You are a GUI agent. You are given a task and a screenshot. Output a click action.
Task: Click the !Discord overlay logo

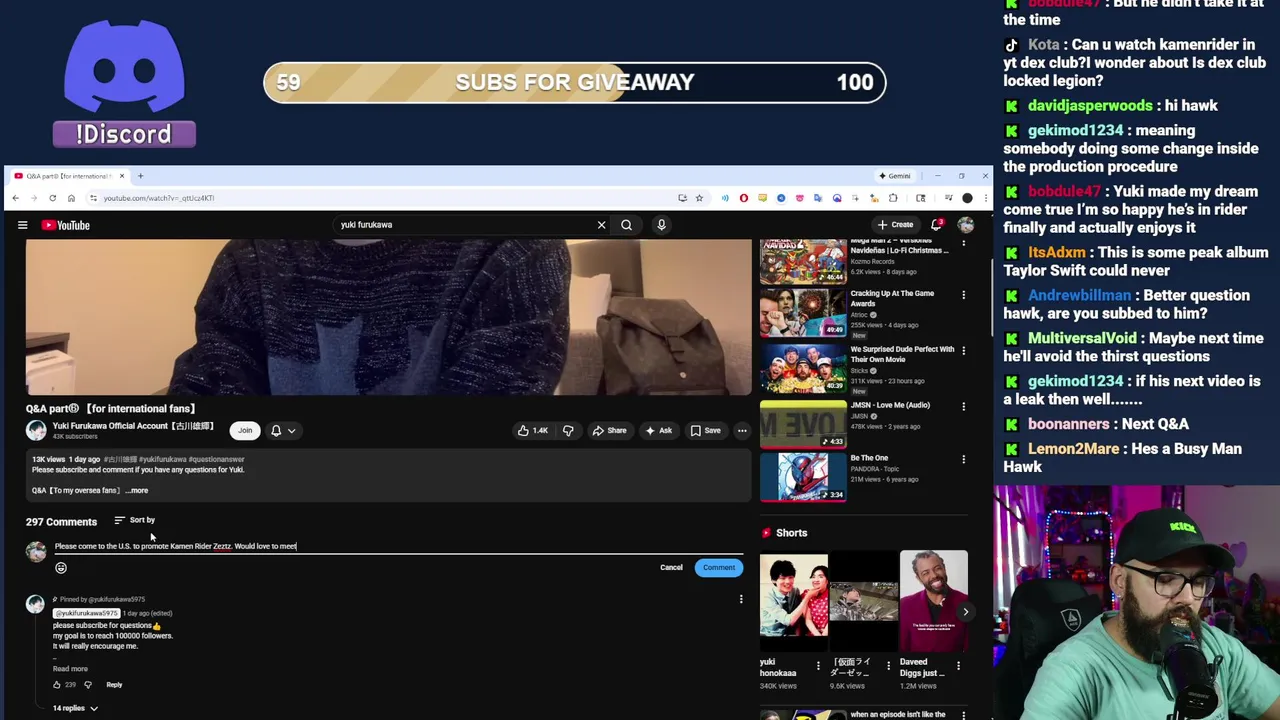click(124, 84)
